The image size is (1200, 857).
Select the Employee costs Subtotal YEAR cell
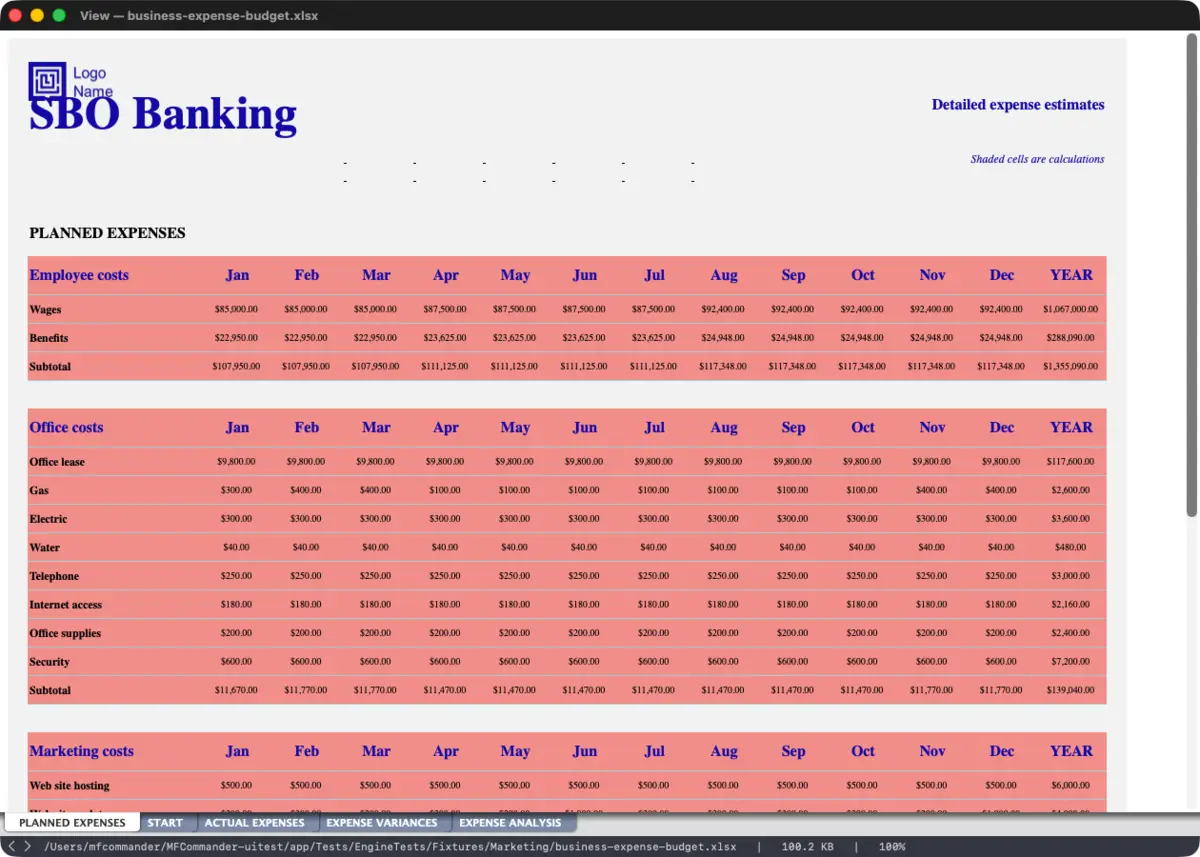1070,367
